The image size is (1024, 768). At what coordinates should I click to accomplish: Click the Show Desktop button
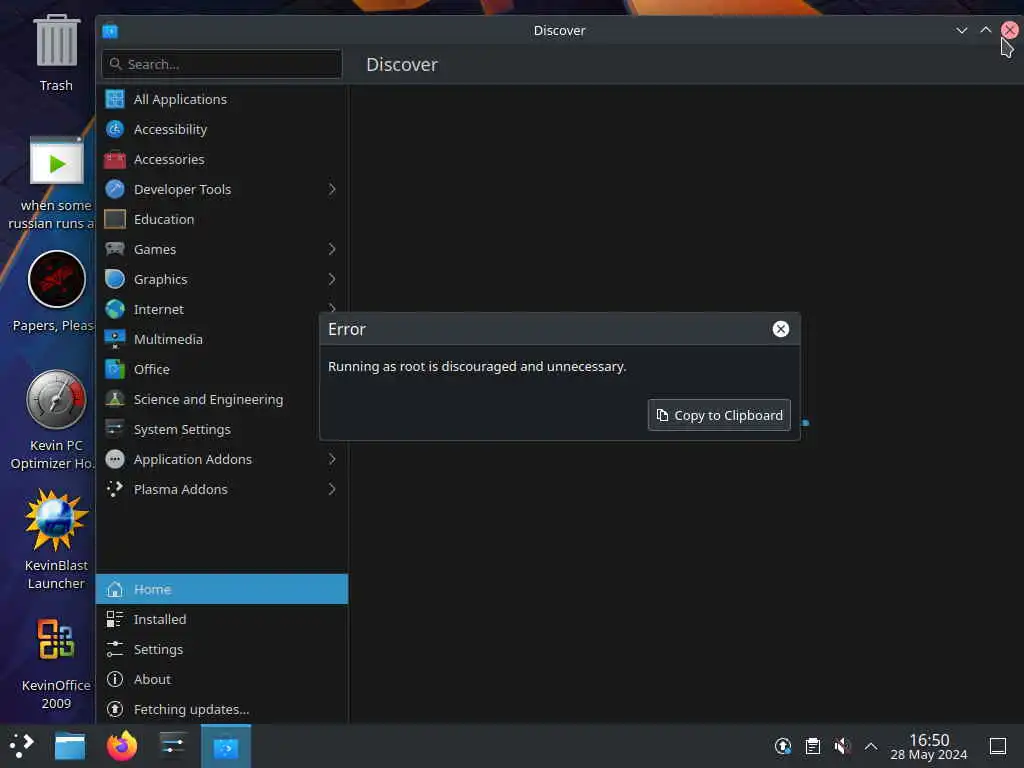pos(998,746)
